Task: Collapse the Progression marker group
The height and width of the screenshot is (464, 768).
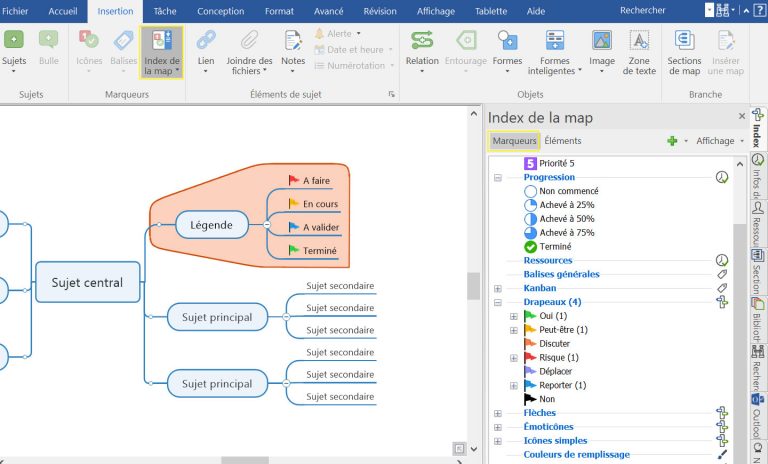Action: [497, 177]
